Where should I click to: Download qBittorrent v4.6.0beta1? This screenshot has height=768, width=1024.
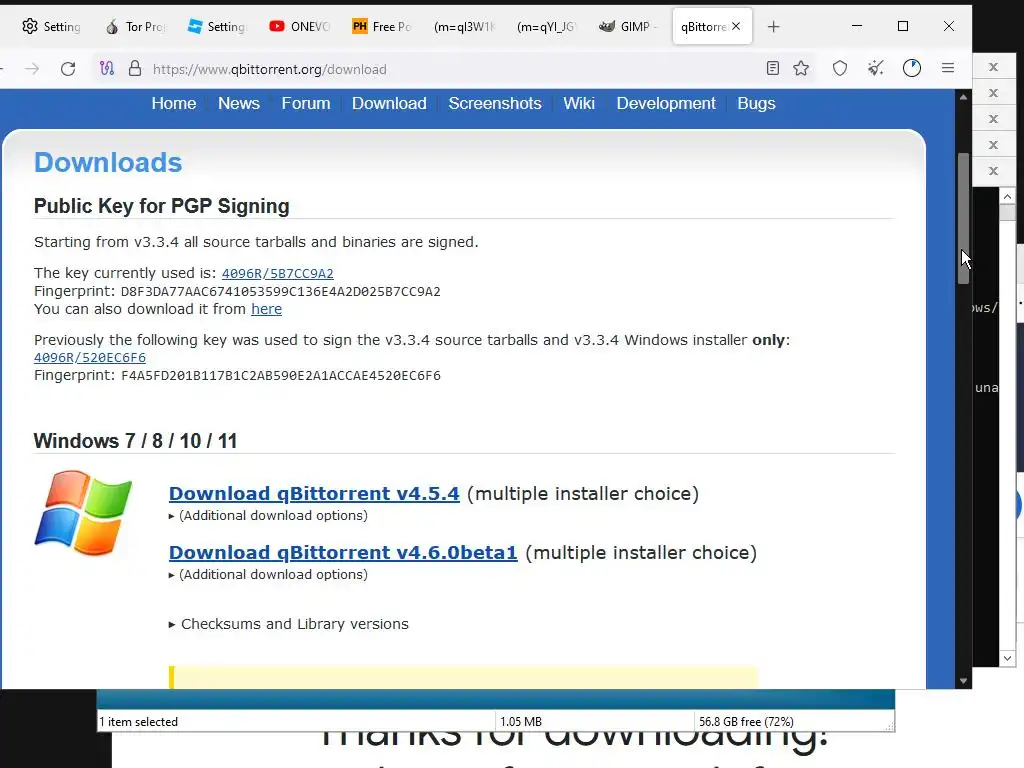click(343, 552)
